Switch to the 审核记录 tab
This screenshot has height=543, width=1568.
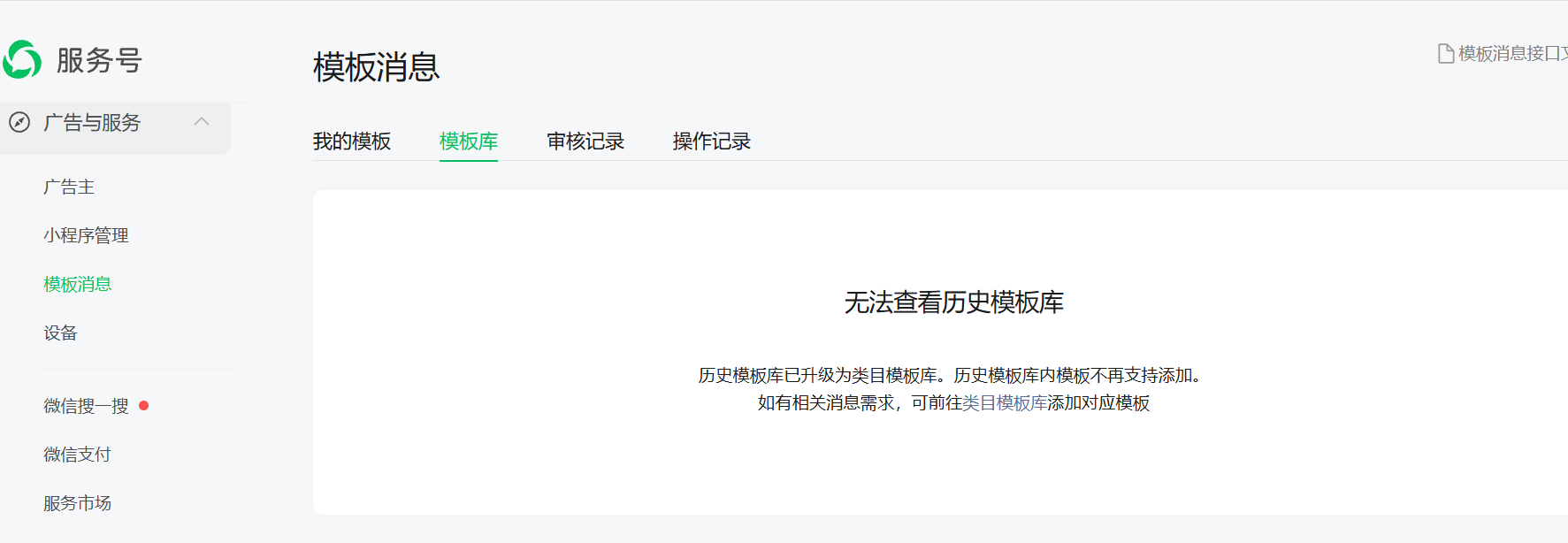tap(585, 141)
